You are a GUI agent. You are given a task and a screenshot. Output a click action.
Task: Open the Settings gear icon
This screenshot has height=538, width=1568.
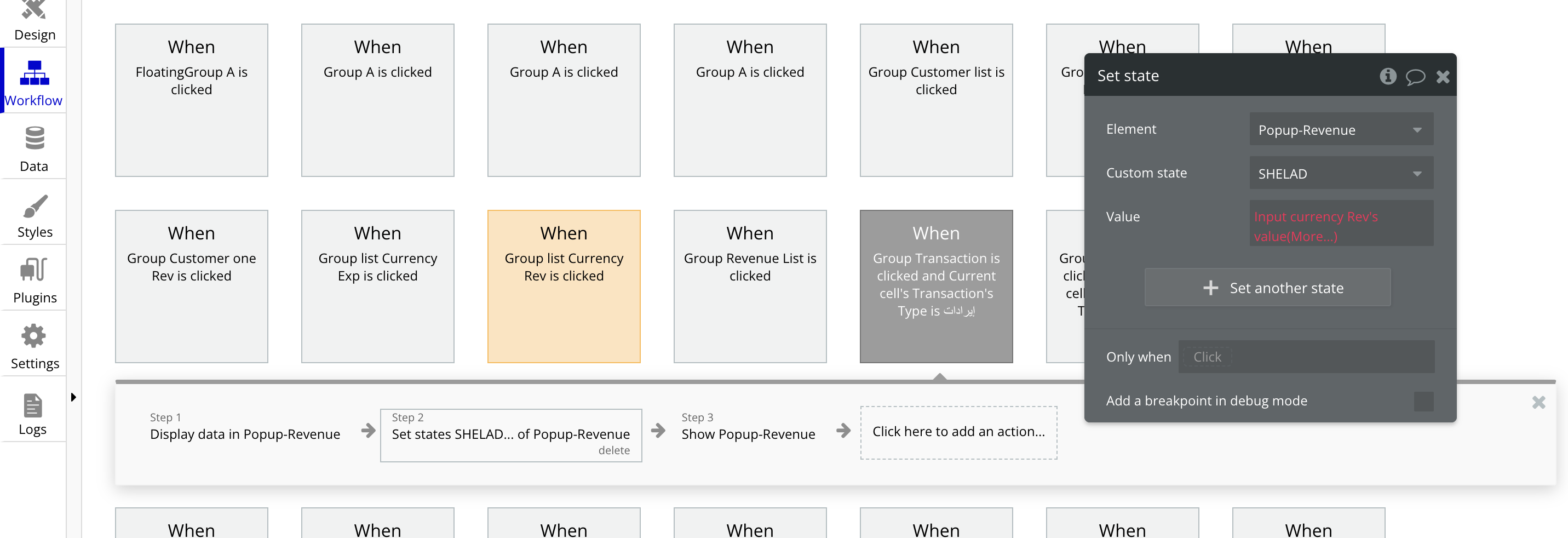click(x=34, y=336)
